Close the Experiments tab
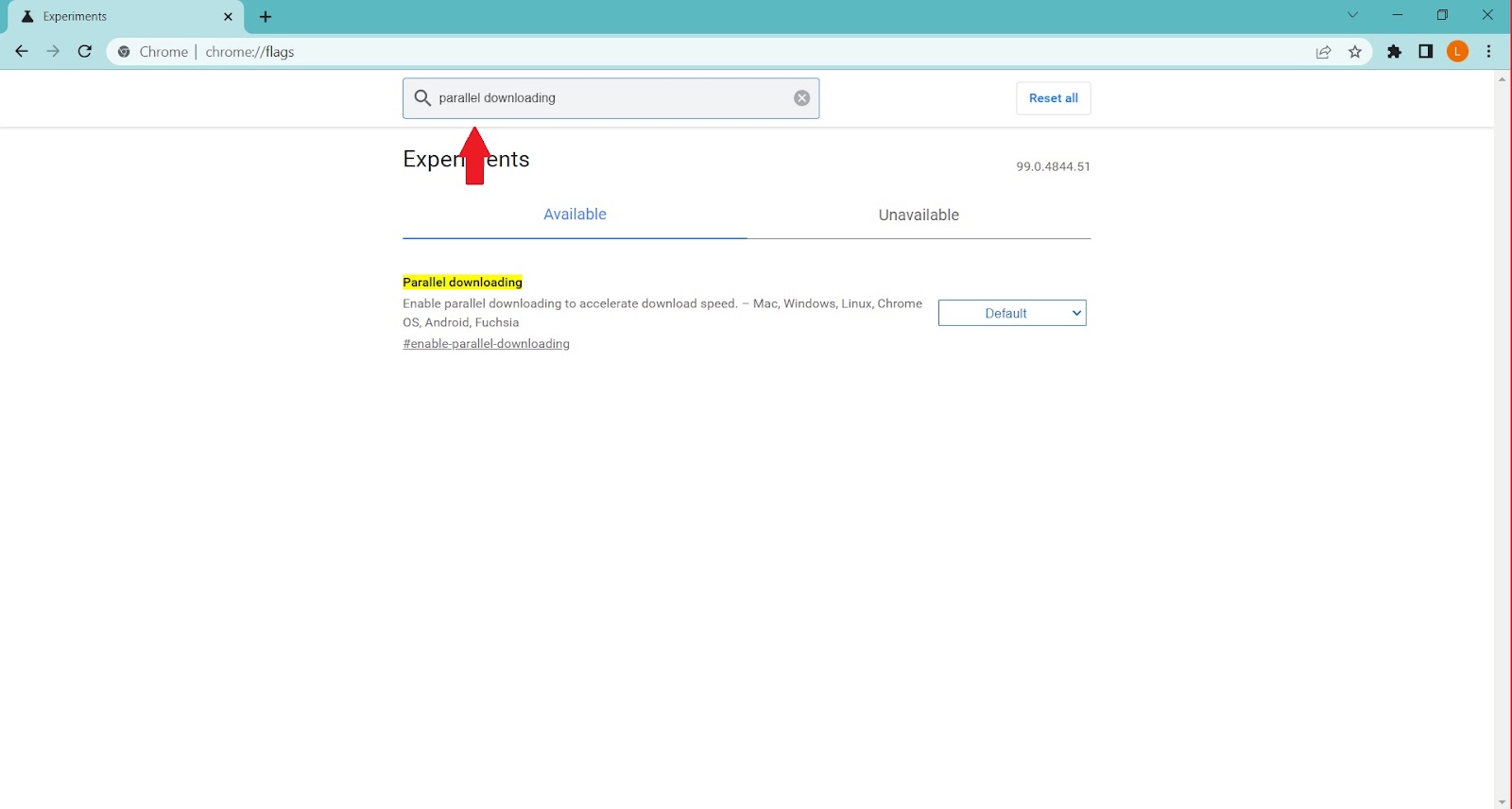1512x809 pixels. coord(228,17)
